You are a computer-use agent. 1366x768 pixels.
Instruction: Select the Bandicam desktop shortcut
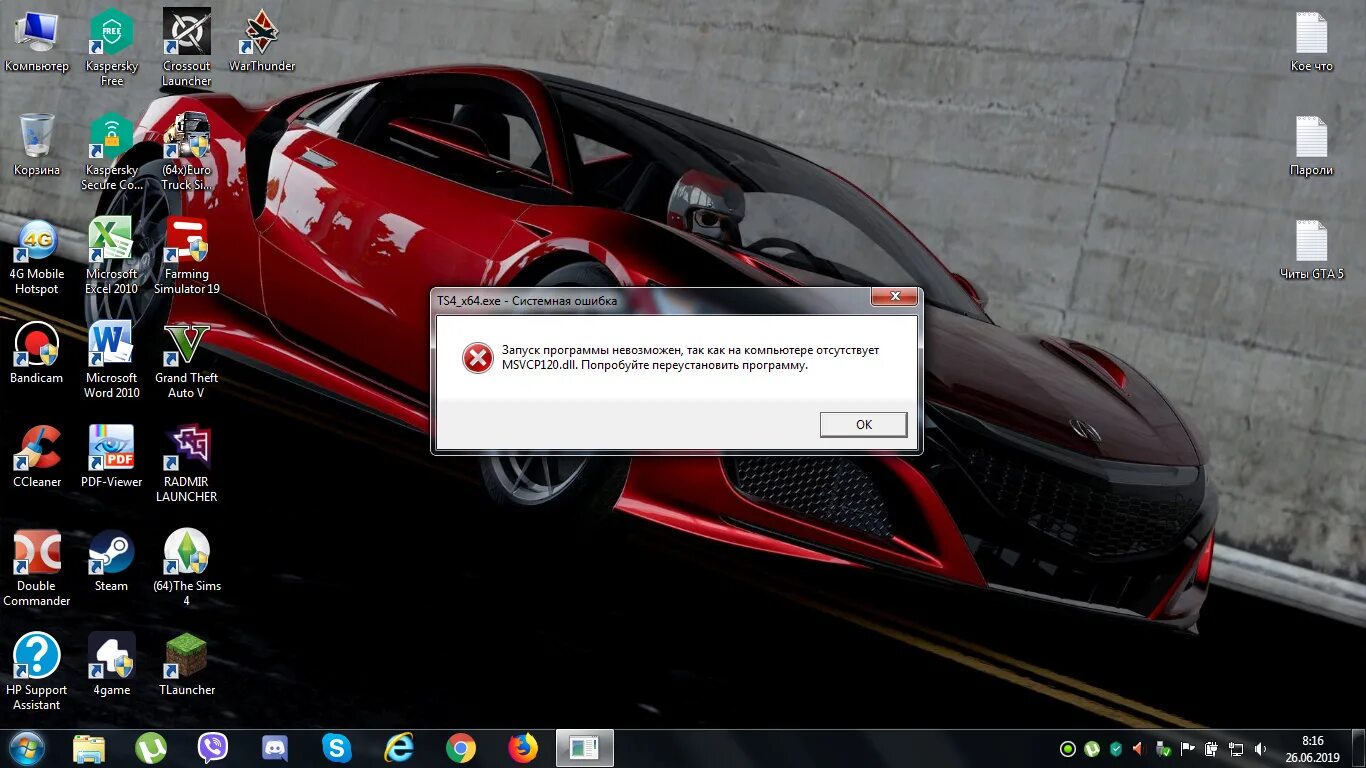click(37, 354)
